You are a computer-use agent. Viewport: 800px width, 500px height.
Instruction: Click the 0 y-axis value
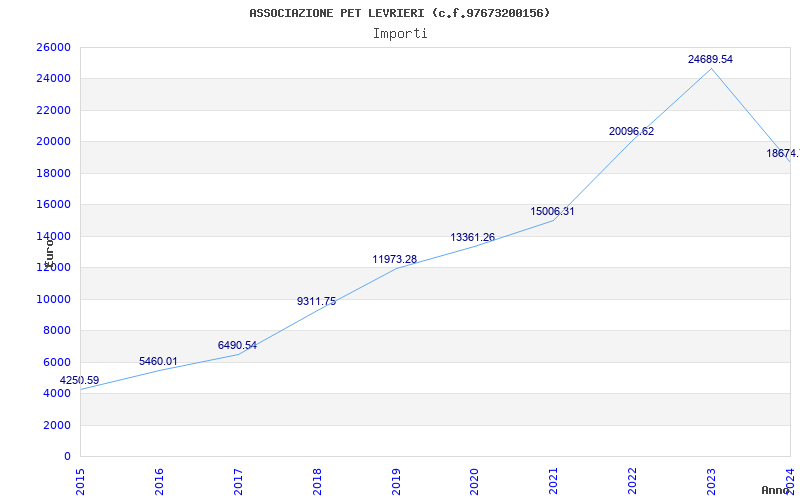(x=67, y=456)
